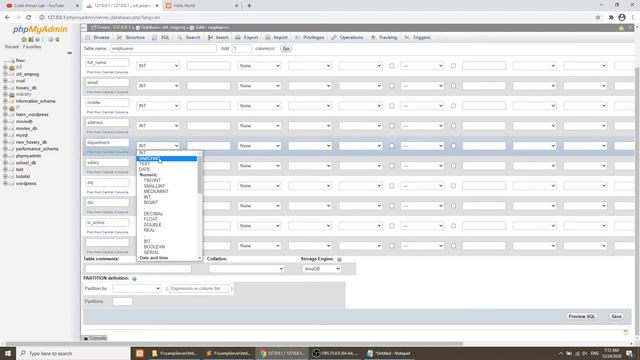The height and width of the screenshot is (360, 640).
Task: Click the Table name input field
Action: (163, 49)
